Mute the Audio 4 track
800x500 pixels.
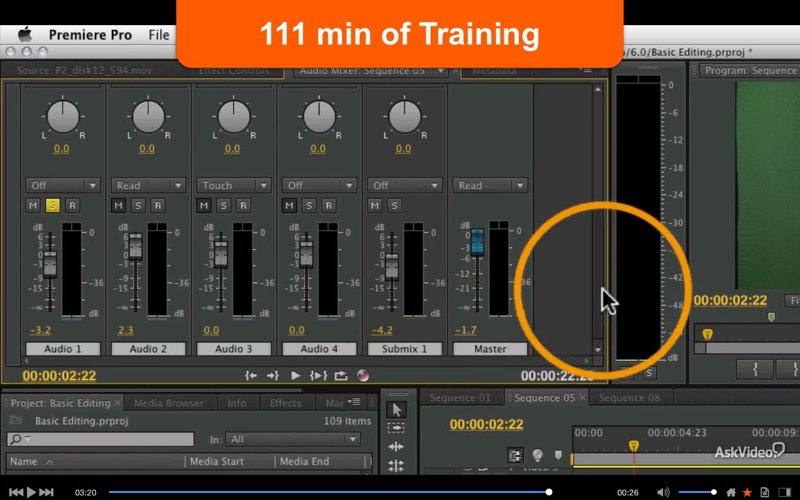point(289,206)
